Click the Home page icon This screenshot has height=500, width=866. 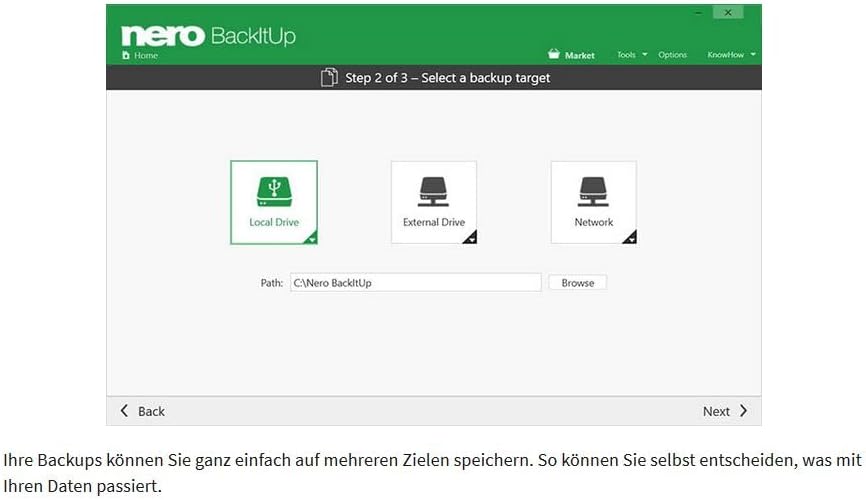126,55
